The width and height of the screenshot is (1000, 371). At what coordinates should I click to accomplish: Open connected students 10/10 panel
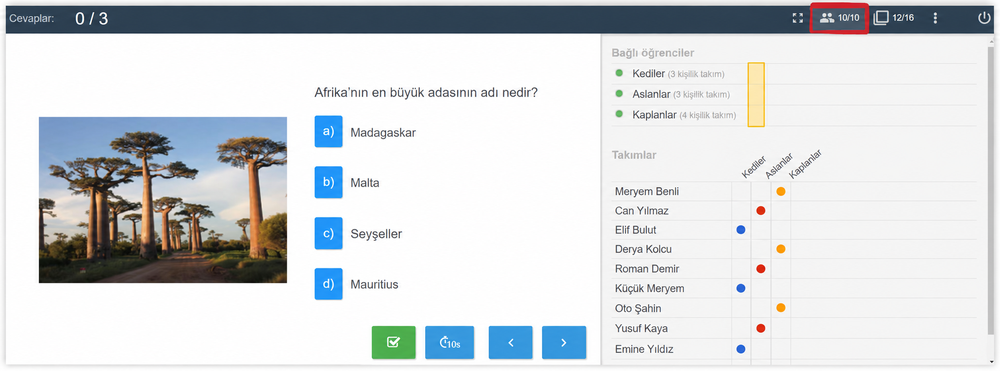[839, 18]
